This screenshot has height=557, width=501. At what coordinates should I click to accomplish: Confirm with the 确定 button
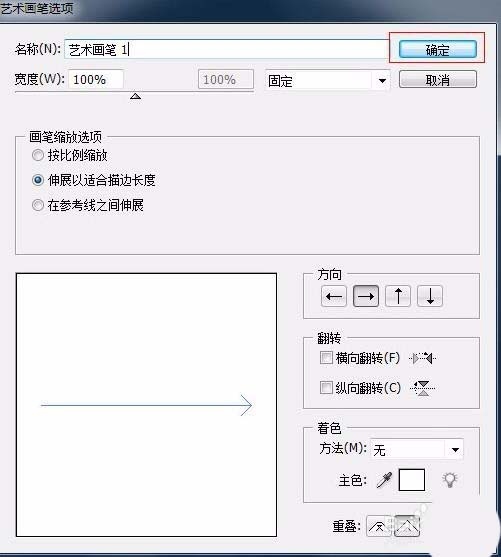[x=438, y=49]
